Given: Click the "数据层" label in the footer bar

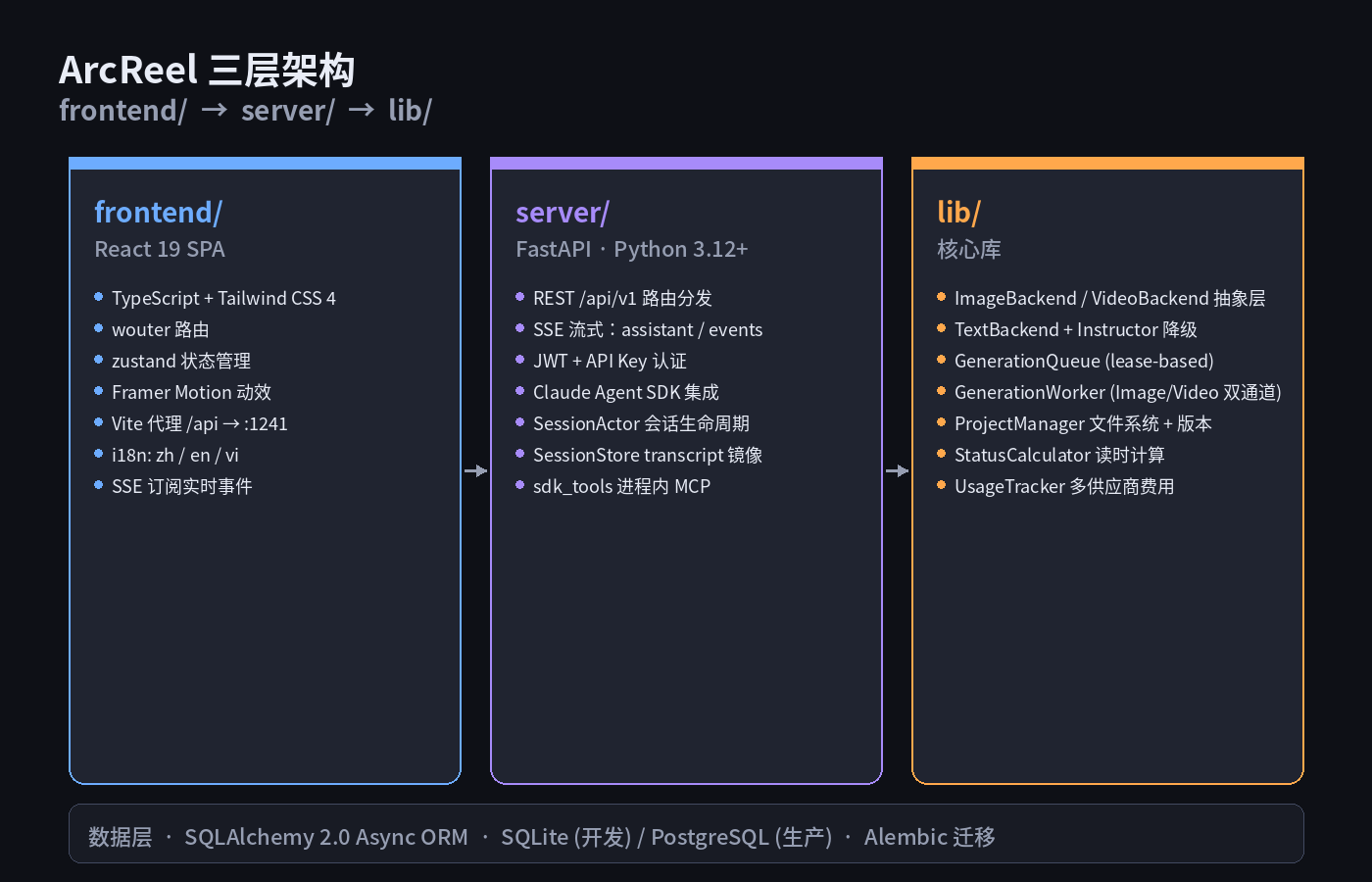Looking at the screenshot, I should [120, 837].
